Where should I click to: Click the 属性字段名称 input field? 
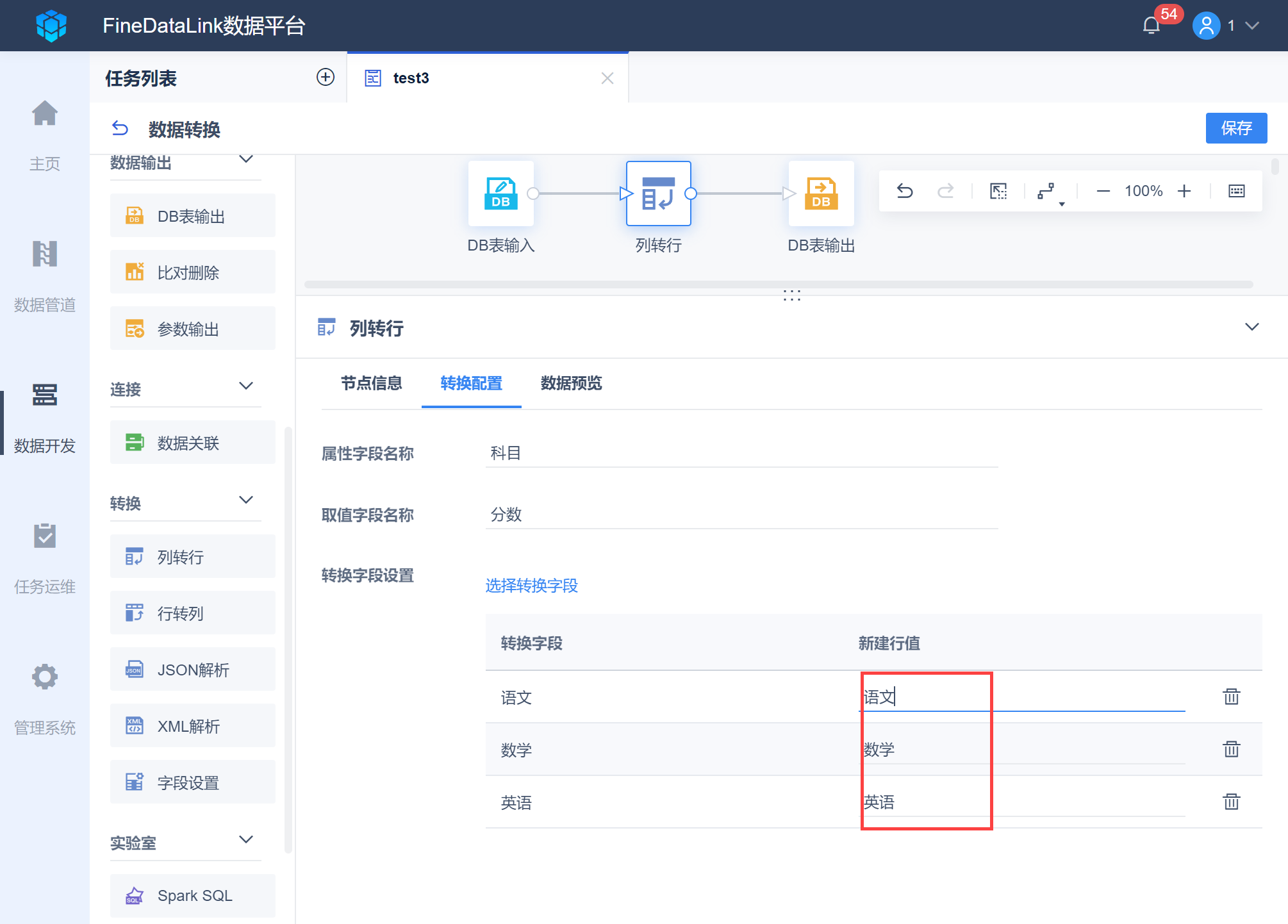pyautogui.click(x=741, y=454)
